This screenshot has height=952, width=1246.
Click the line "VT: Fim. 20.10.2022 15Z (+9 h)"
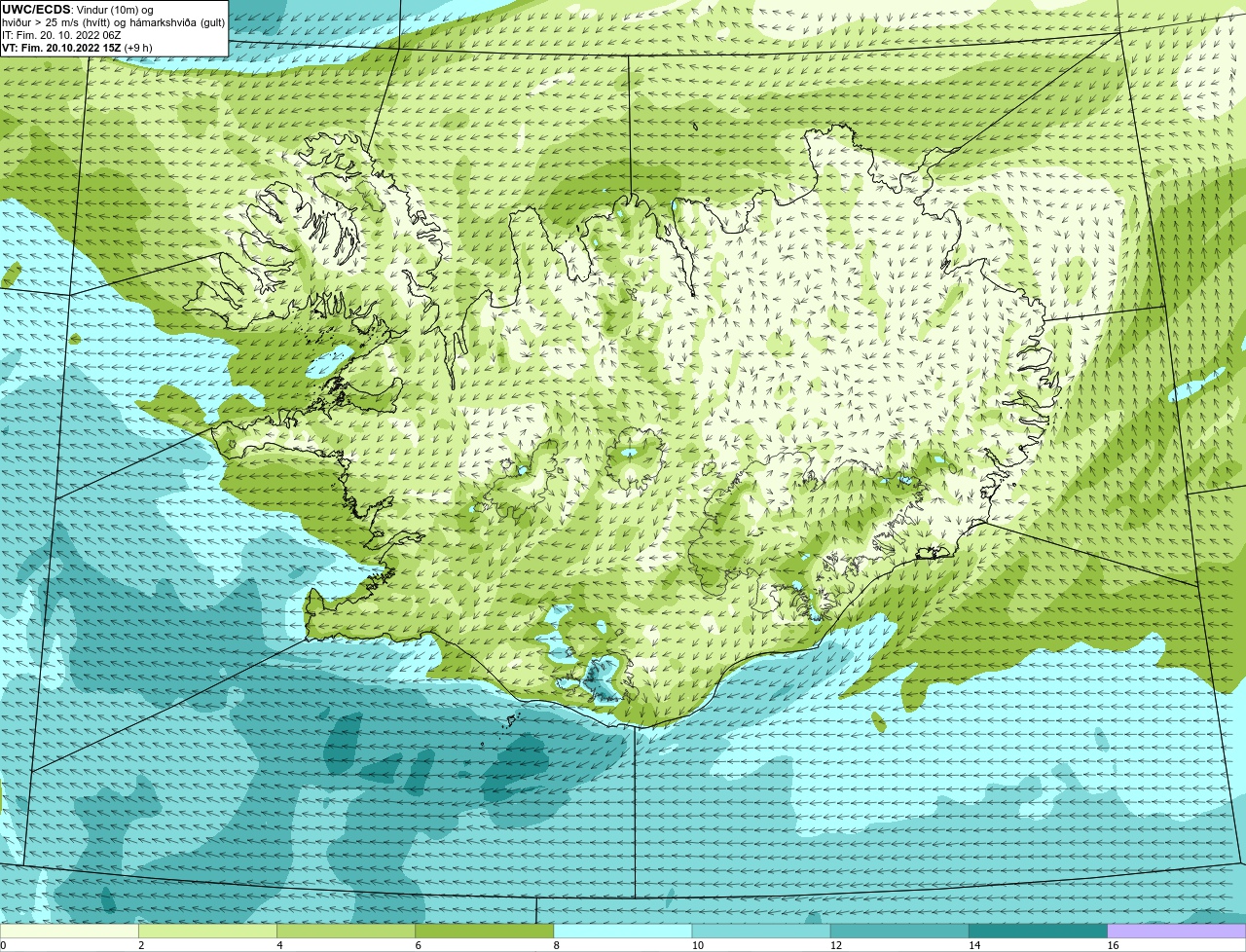(77, 48)
